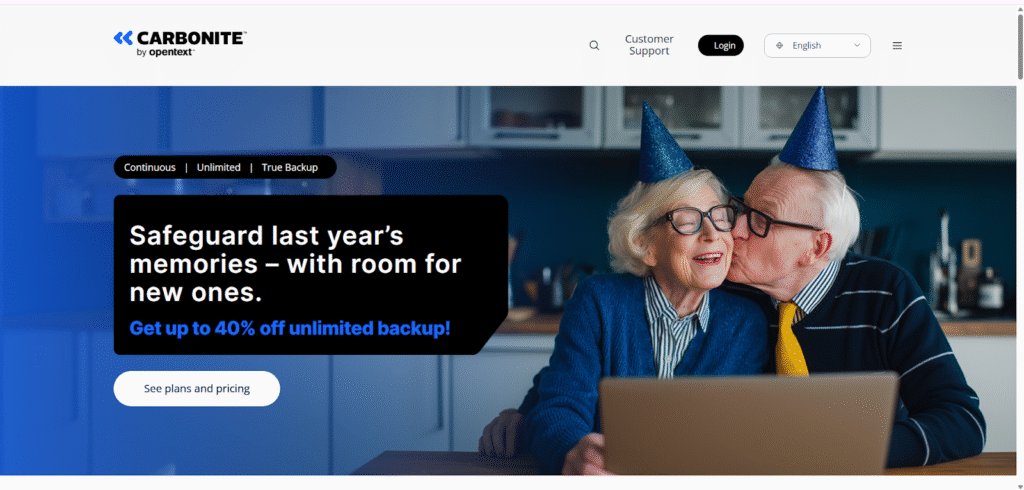Click the laptop in the hero image
Screen dimensions: 1024x490
point(748,423)
